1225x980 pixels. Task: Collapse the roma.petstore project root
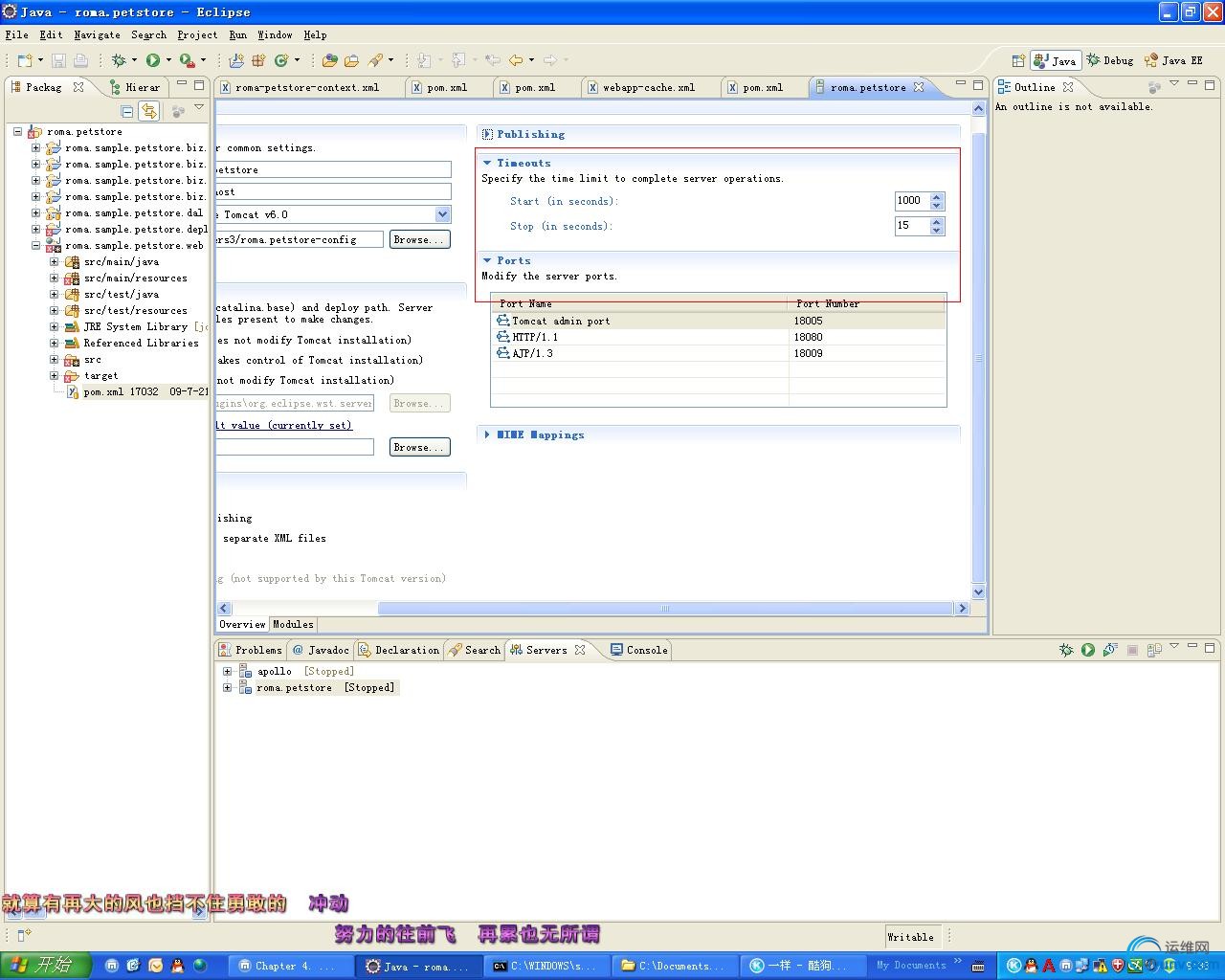(17, 131)
